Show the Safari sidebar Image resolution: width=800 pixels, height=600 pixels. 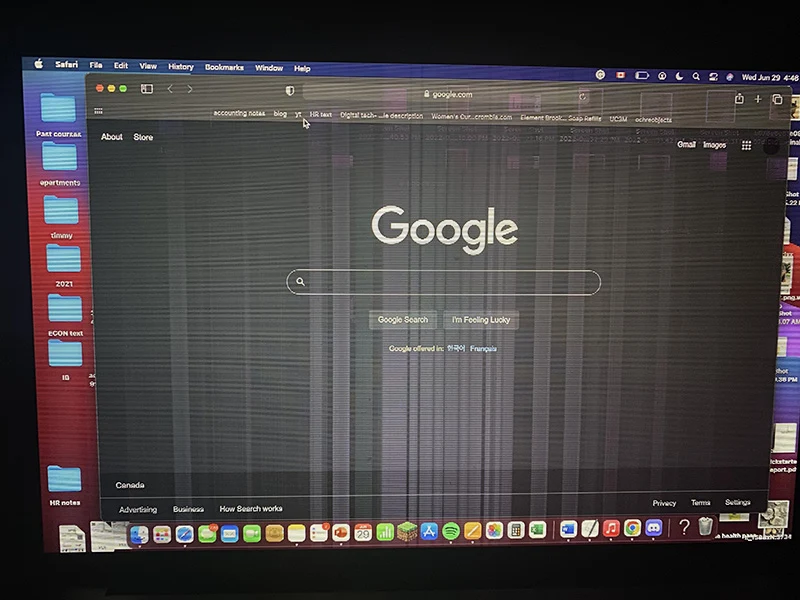tap(147, 89)
